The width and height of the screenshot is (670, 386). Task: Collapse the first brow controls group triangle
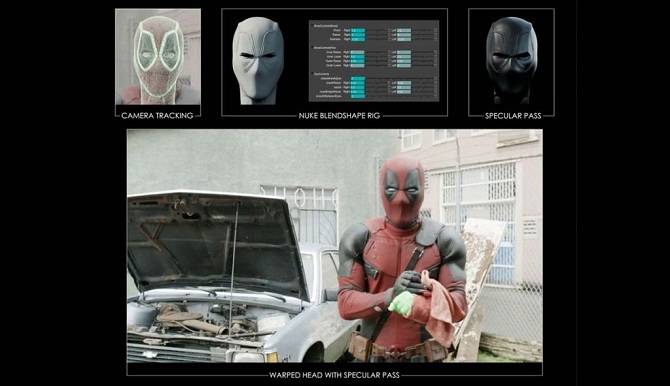pos(312,25)
